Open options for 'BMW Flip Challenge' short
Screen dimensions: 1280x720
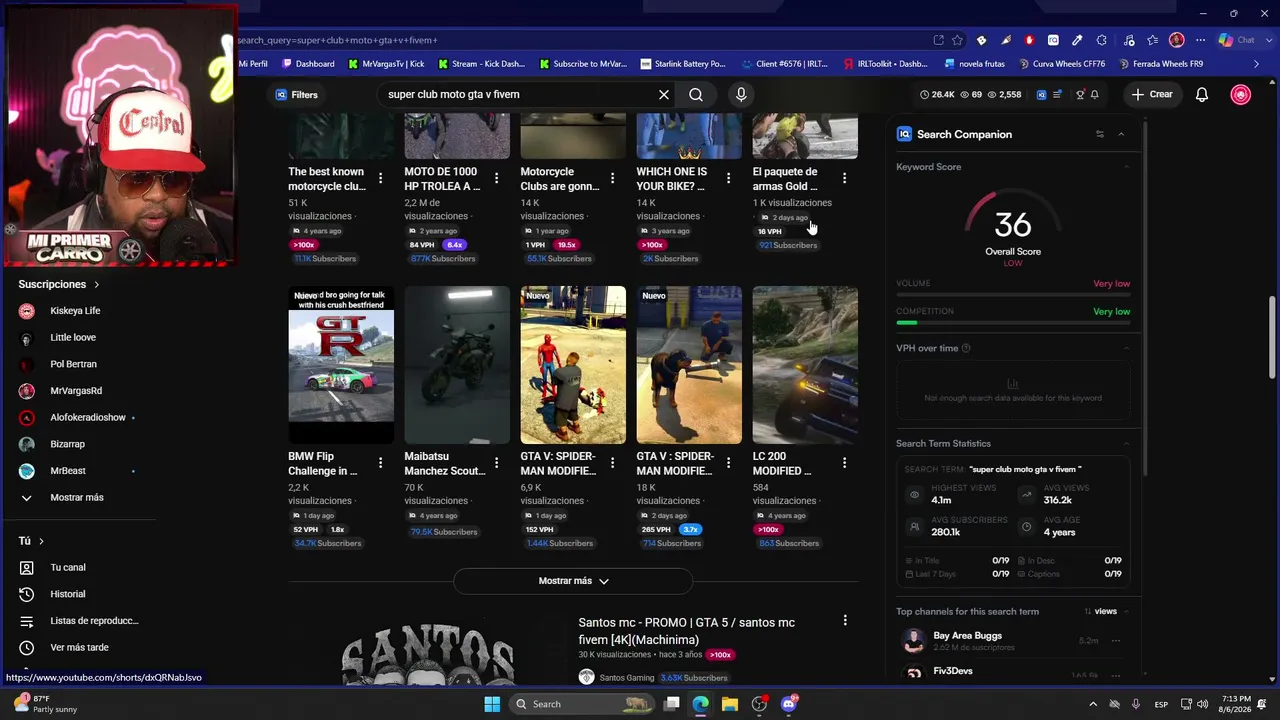coord(380,463)
